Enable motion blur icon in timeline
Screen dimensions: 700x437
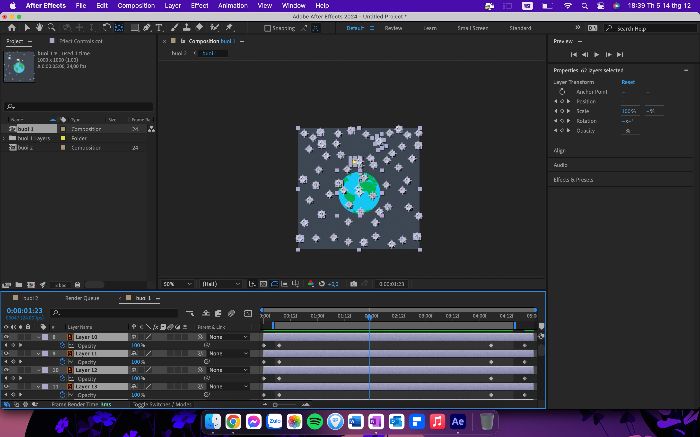coord(231,313)
